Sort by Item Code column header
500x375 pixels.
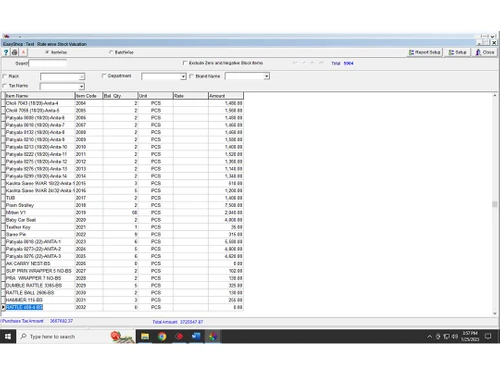click(89, 96)
